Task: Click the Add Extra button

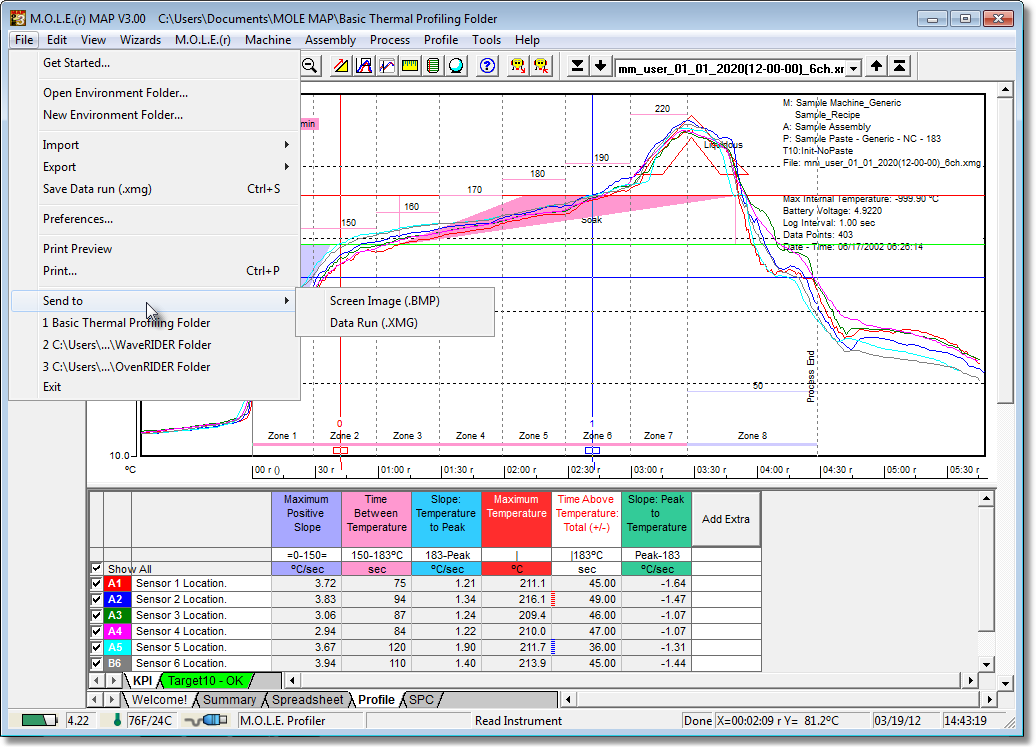Action: (725, 519)
